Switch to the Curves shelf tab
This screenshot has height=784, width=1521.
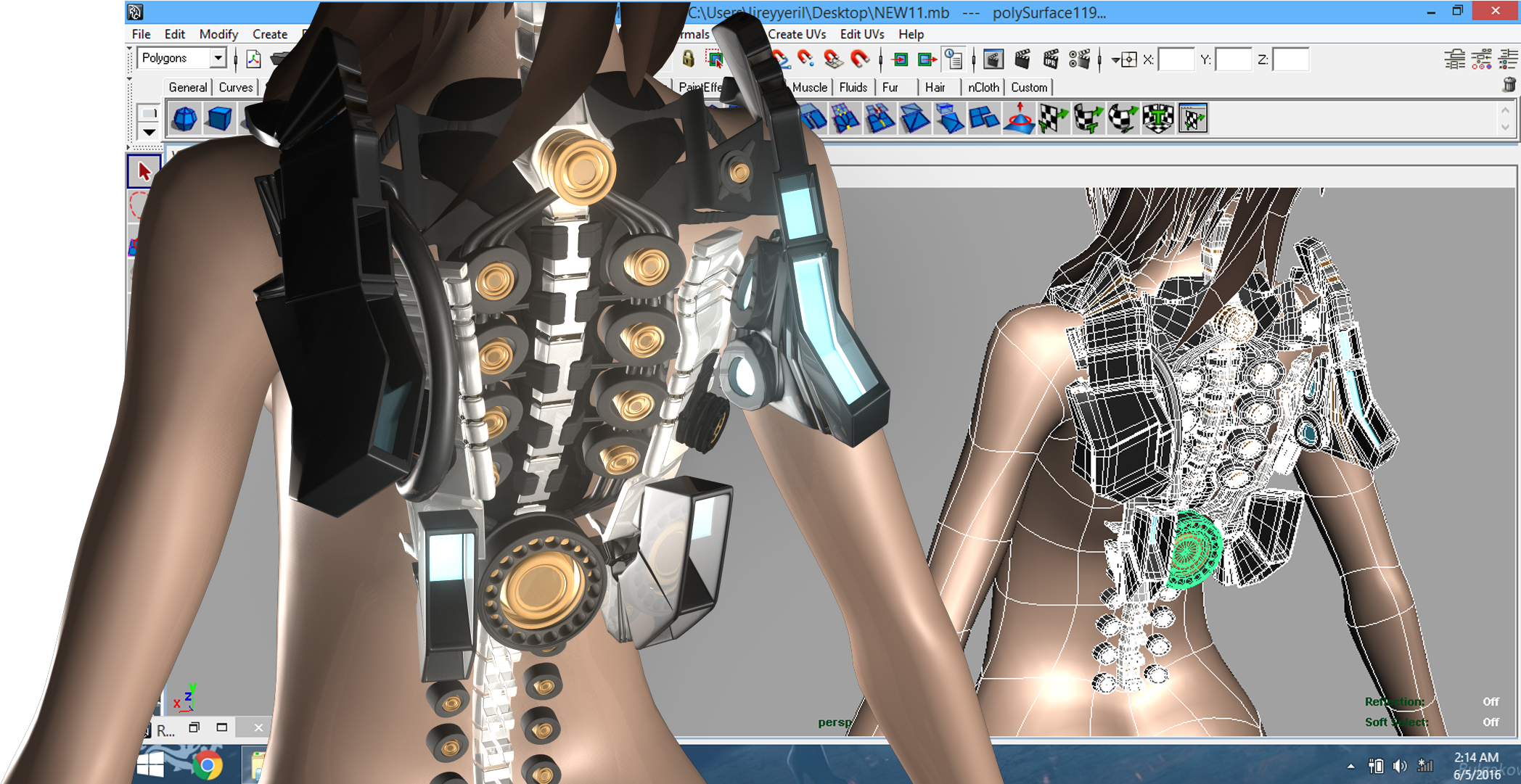(x=236, y=87)
